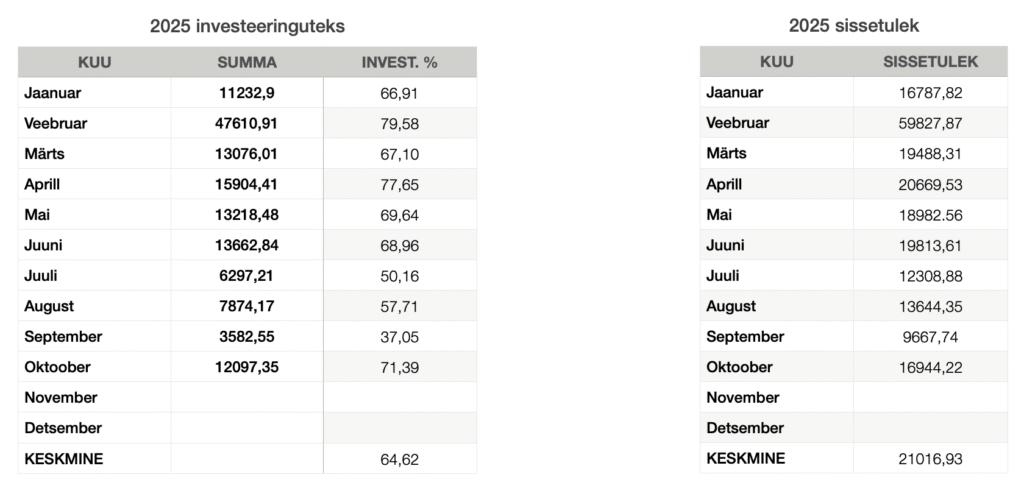Select the empty Detsember SISSETULEK cell
Viewport: 1024px width, 502px height.
pyautogui.click(x=931, y=428)
